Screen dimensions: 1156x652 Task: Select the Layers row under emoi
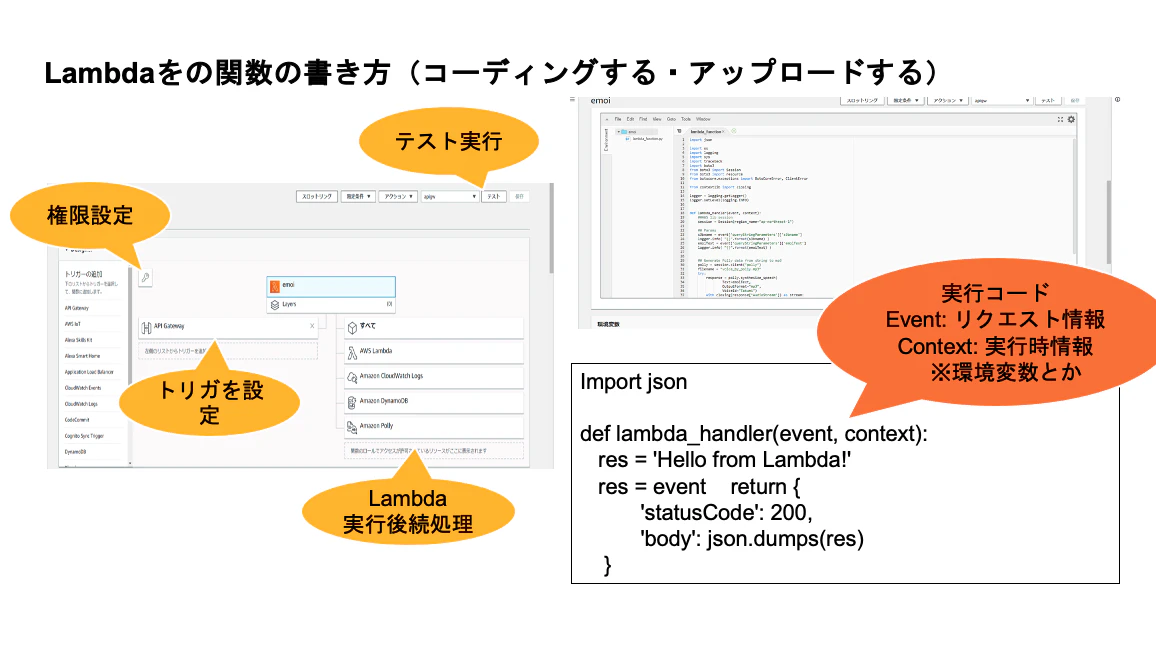331,305
